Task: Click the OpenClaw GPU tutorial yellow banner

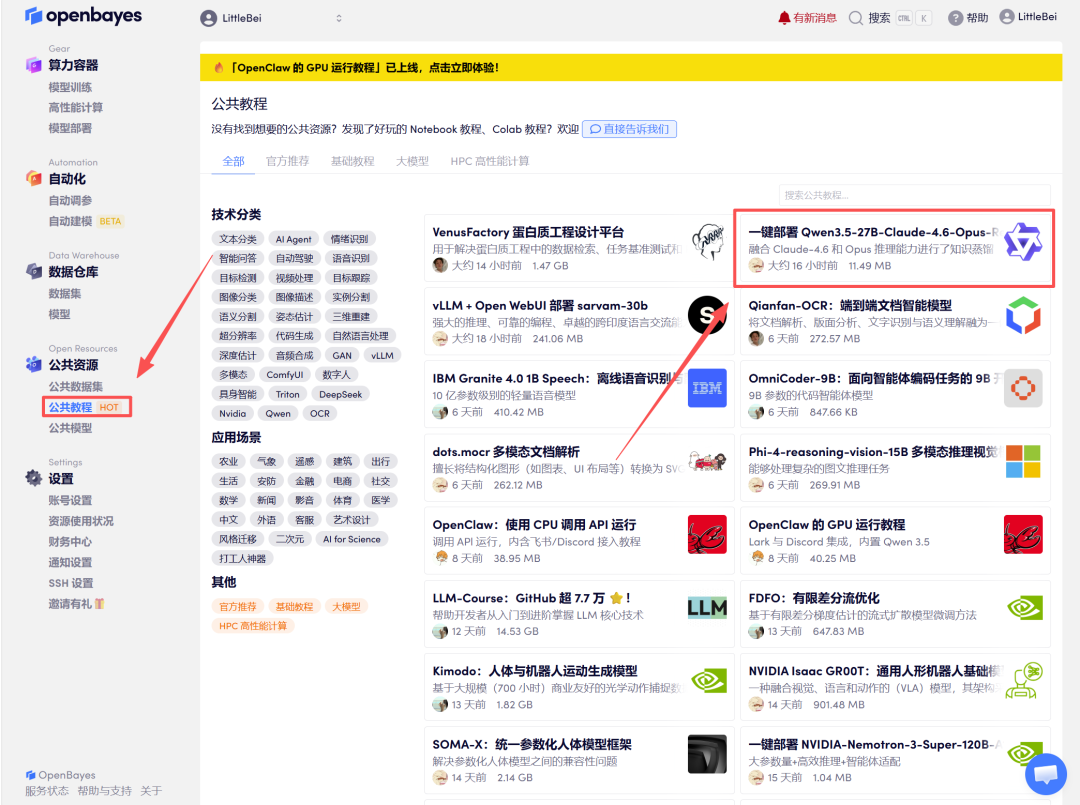Action: point(630,67)
